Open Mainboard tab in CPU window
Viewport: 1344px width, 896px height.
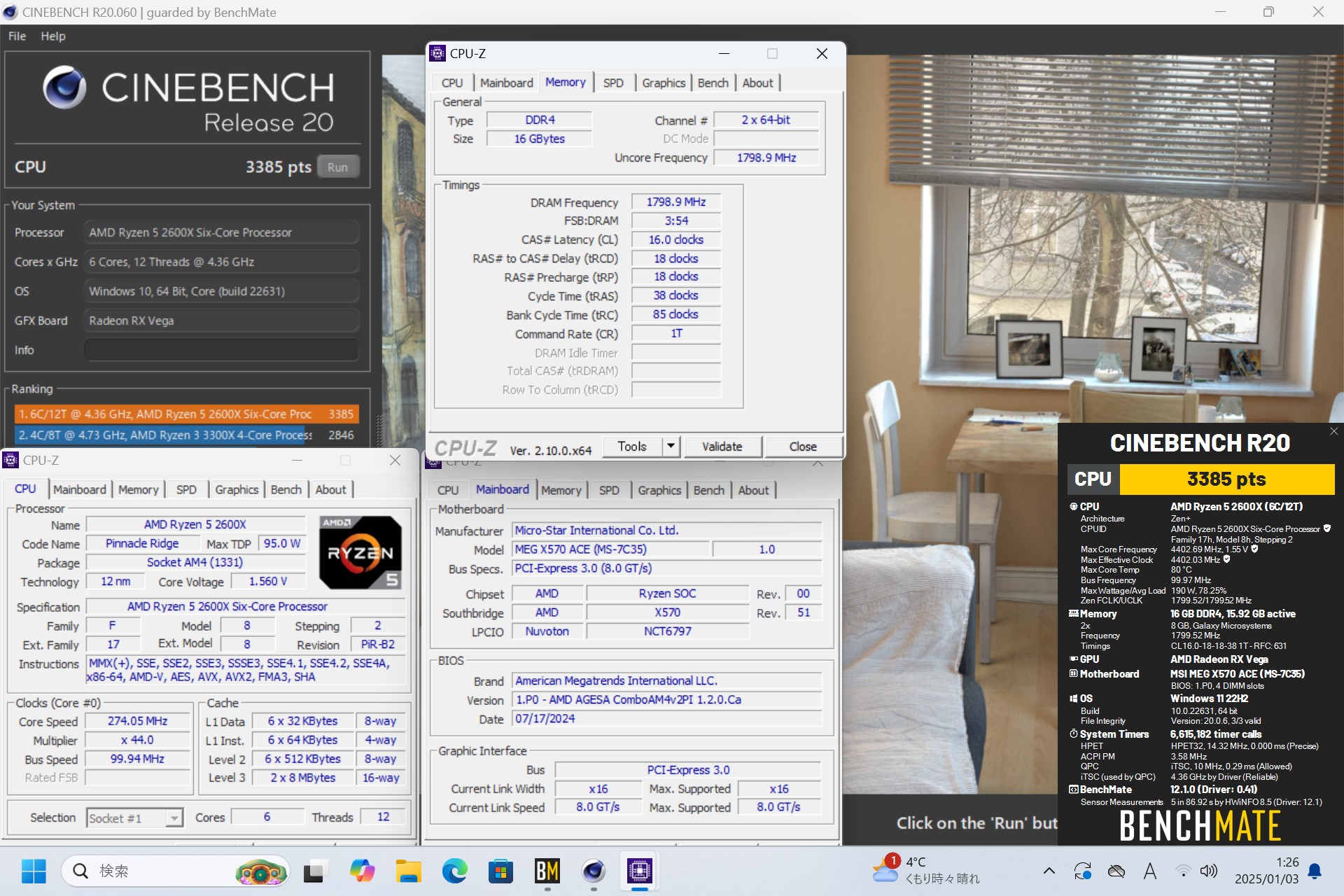80,489
